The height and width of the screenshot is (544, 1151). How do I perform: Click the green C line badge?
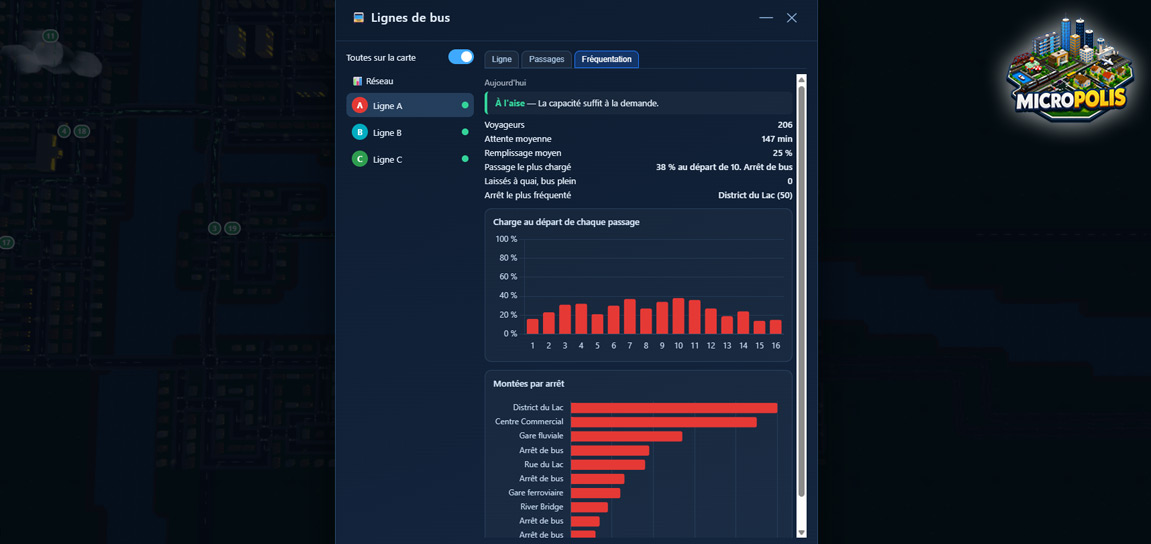click(360, 159)
